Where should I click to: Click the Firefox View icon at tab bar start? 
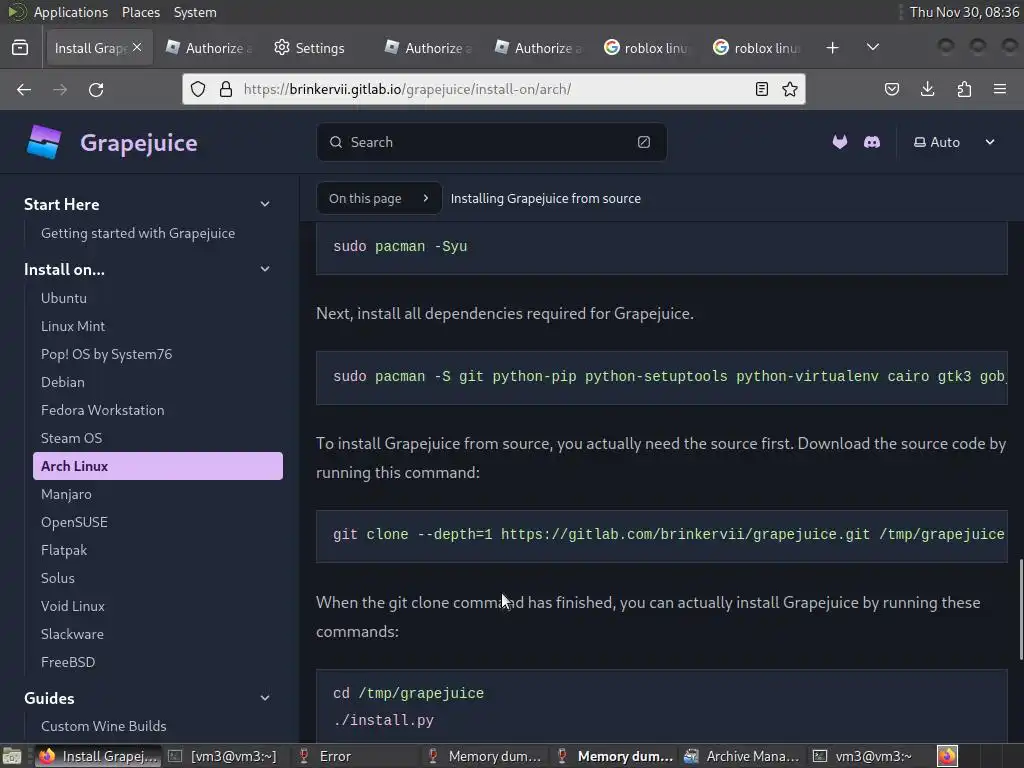(20, 48)
